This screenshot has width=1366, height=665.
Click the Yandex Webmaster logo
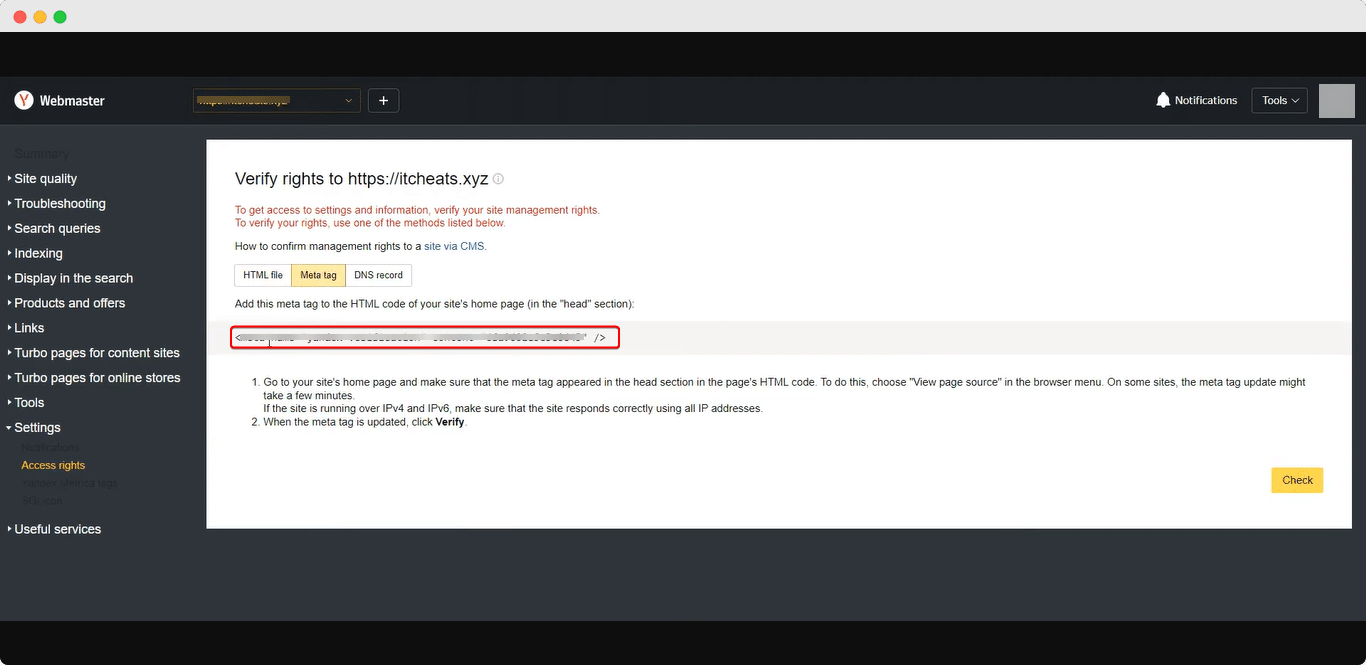pos(59,100)
